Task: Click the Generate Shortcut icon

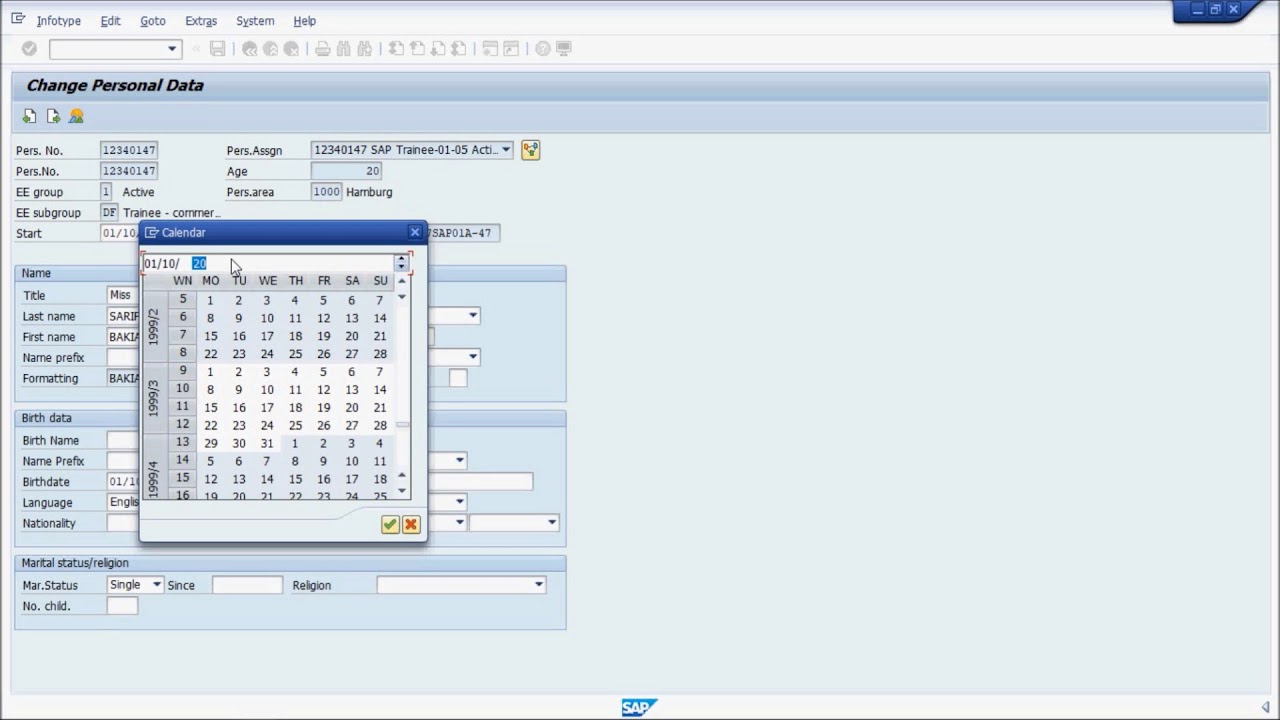Action: point(511,48)
